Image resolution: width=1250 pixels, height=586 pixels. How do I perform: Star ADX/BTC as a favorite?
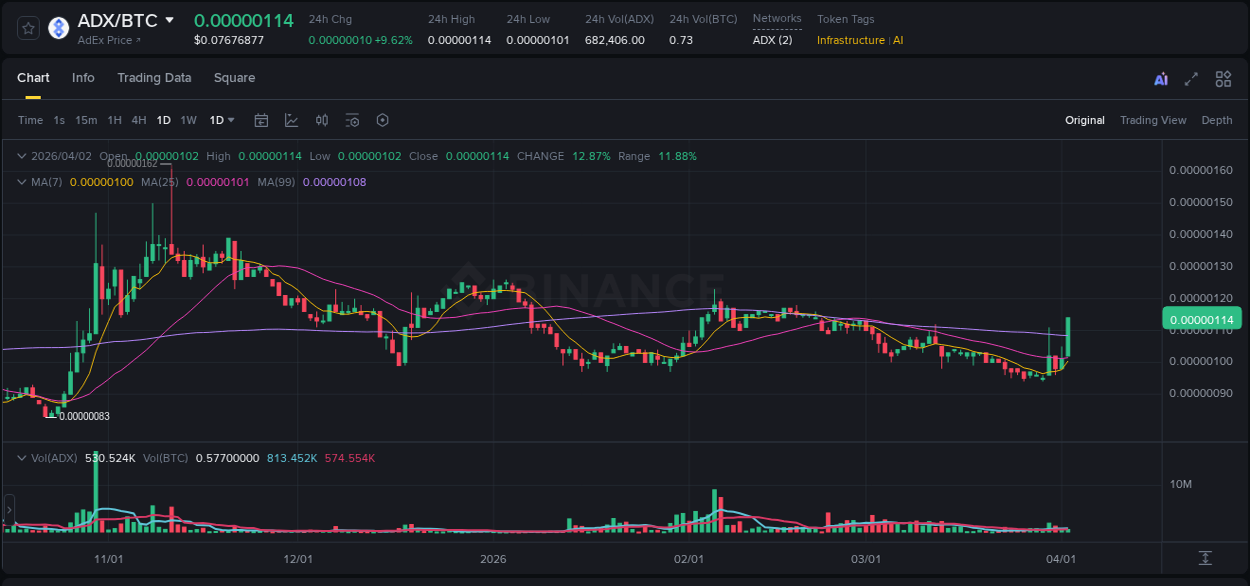[x=28, y=27]
